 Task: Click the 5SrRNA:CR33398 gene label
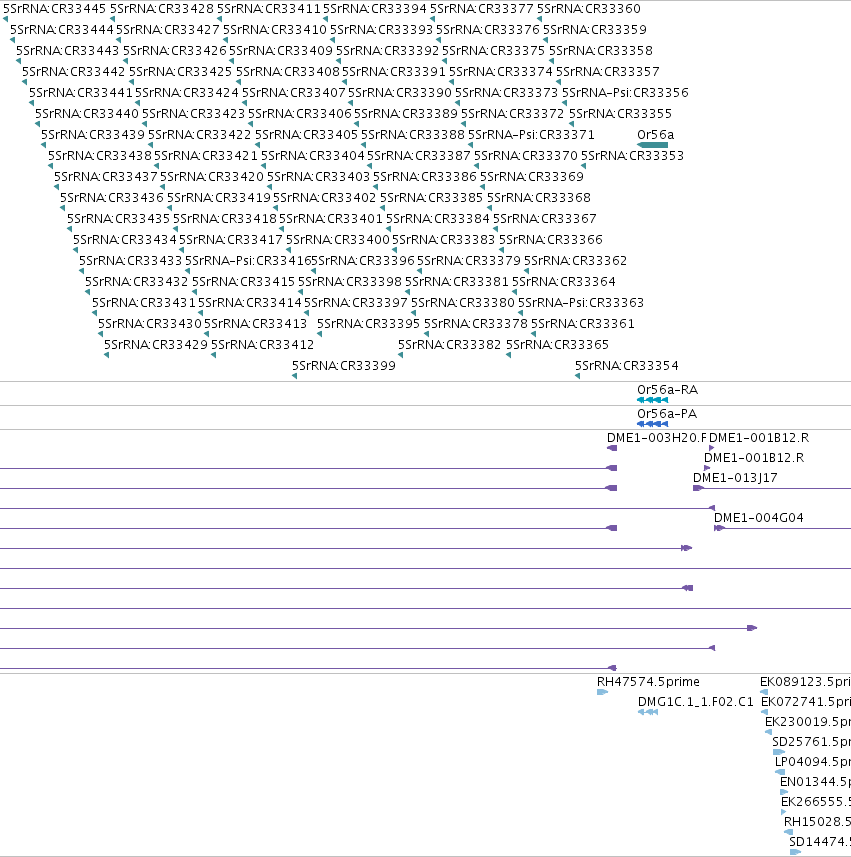(x=350, y=282)
